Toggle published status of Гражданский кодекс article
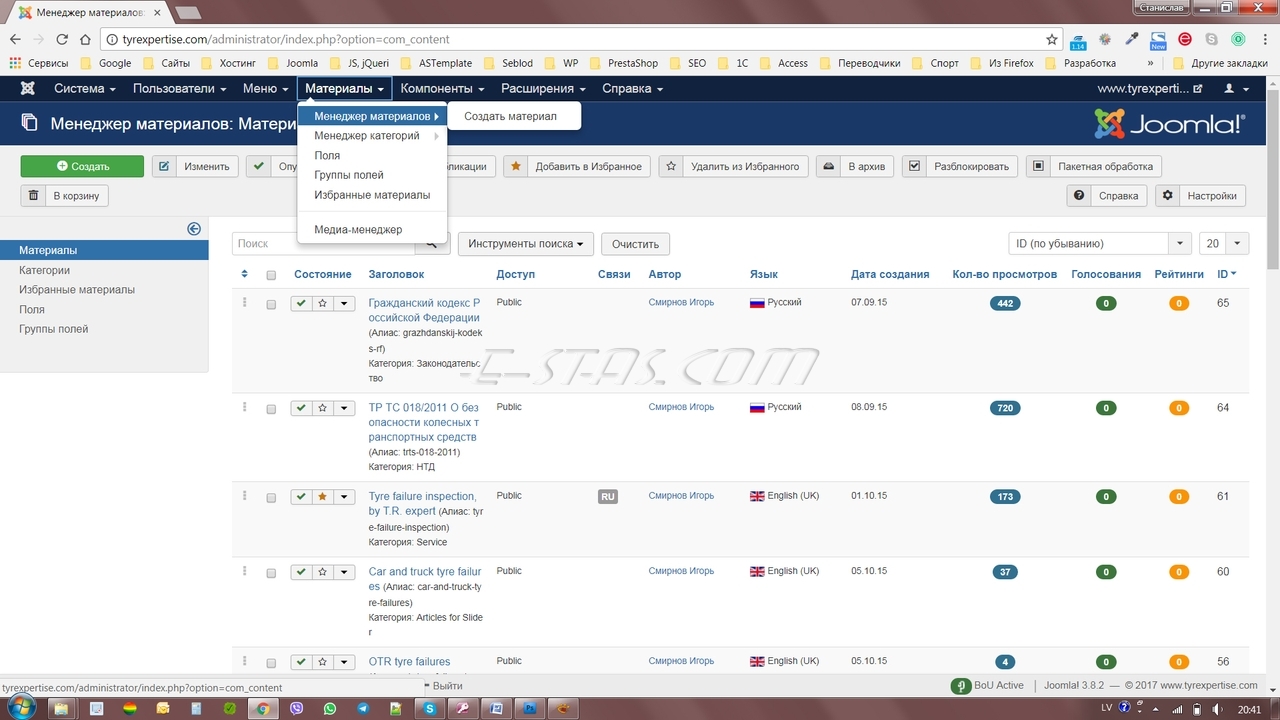 [301, 303]
